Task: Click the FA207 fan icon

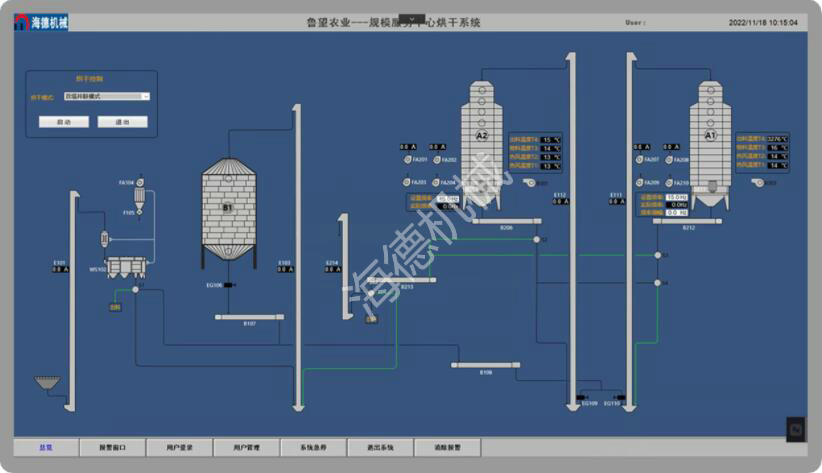Action: (x=639, y=160)
